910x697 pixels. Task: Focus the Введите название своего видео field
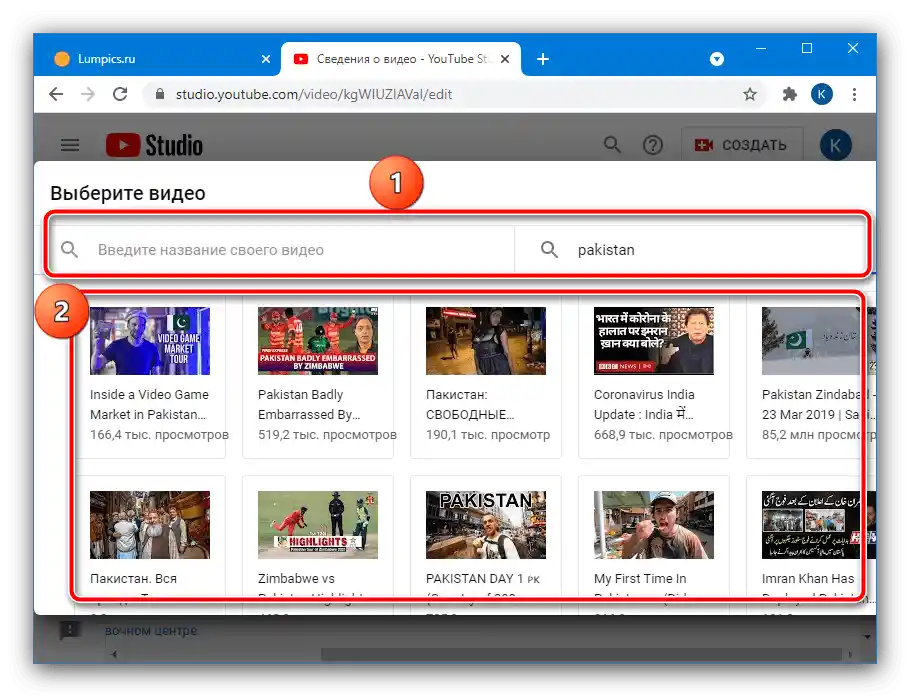click(281, 250)
